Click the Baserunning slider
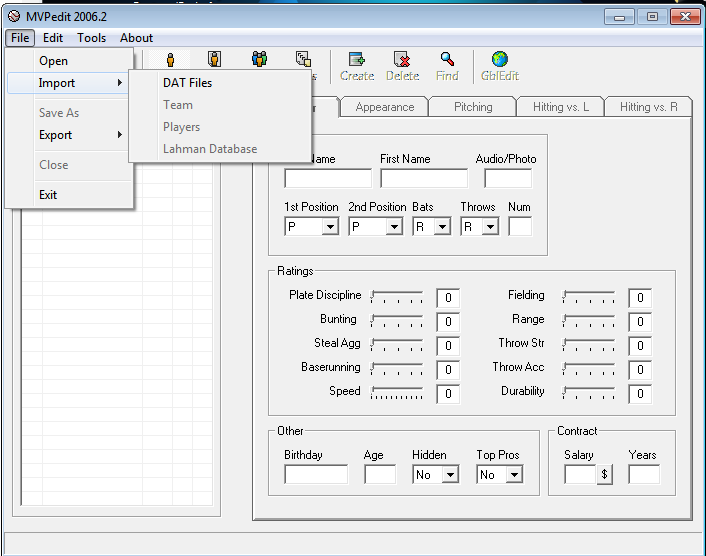 397,369
